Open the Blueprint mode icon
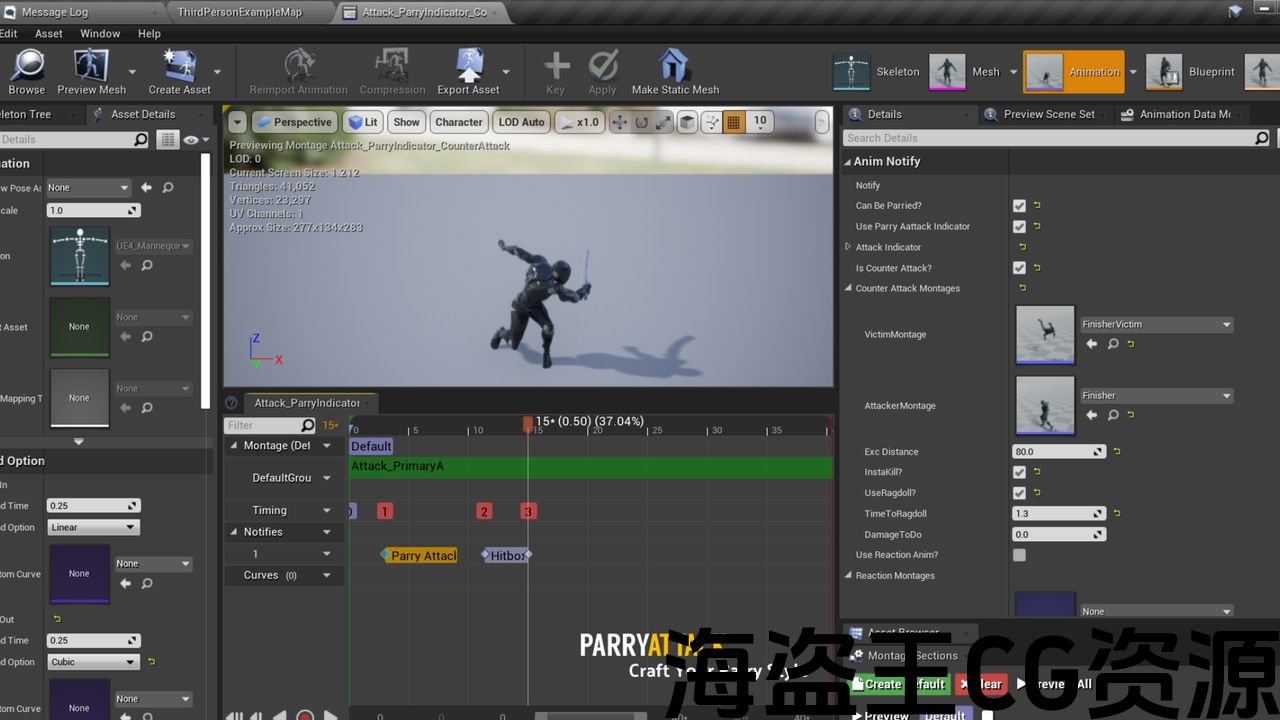The width and height of the screenshot is (1280, 720). tap(1164, 72)
